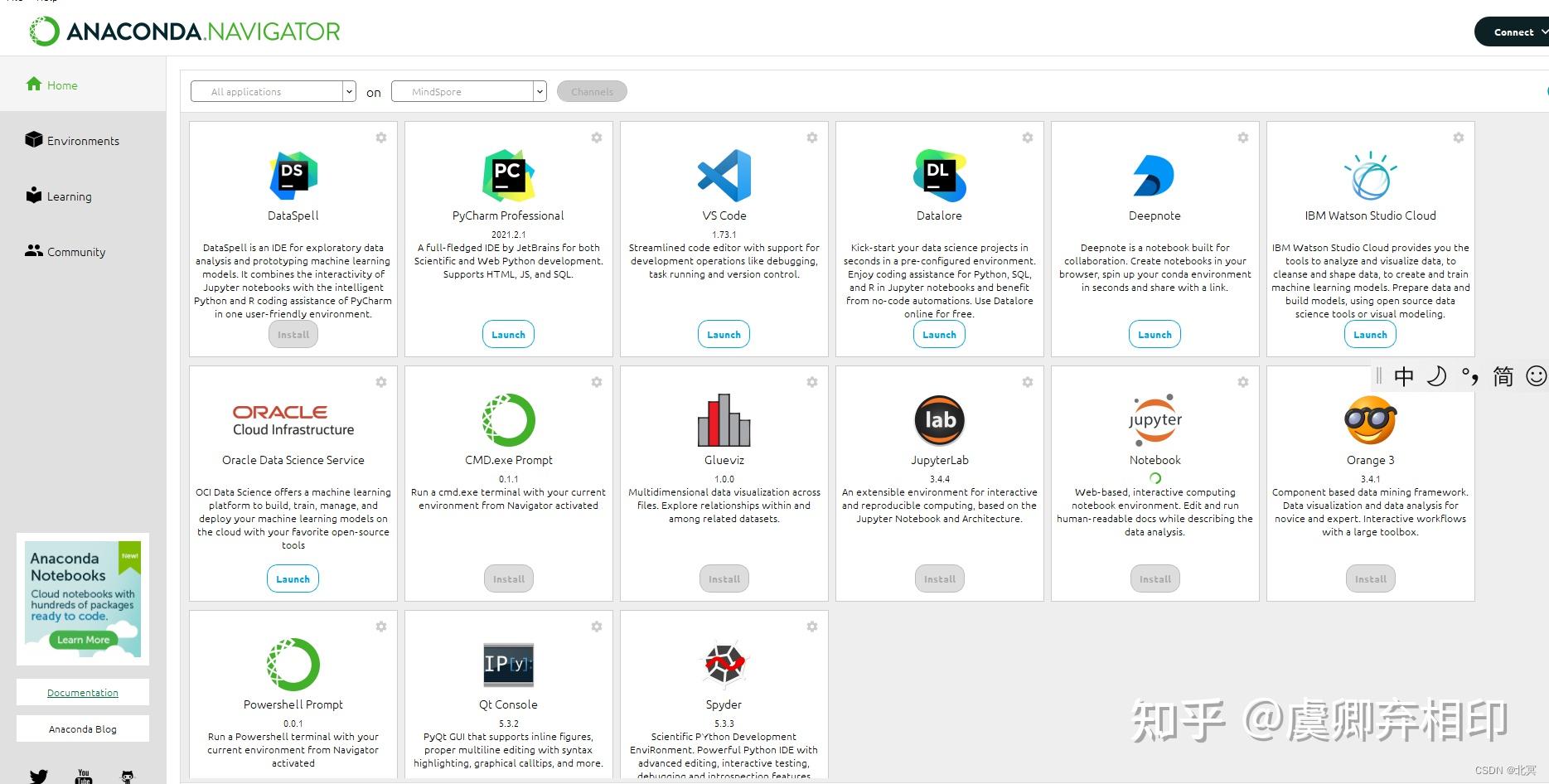This screenshot has width=1549, height=784.
Task: Click the DataSpell app icon
Action: pos(293,176)
